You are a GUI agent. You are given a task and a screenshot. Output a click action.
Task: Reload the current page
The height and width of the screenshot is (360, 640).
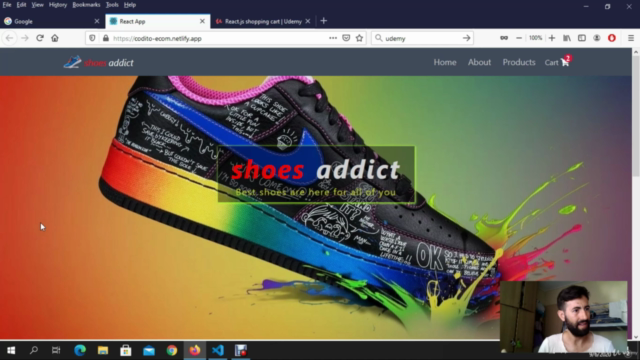pyautogui.click(x=40, y=38)
